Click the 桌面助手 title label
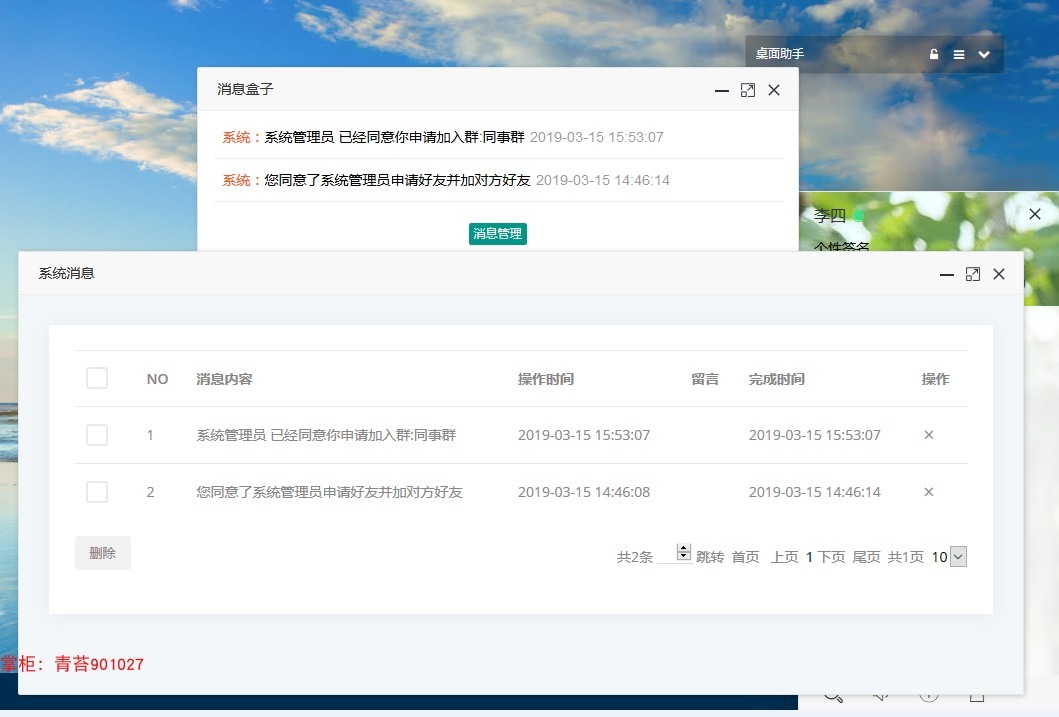1059x717 pixels. 779,54
